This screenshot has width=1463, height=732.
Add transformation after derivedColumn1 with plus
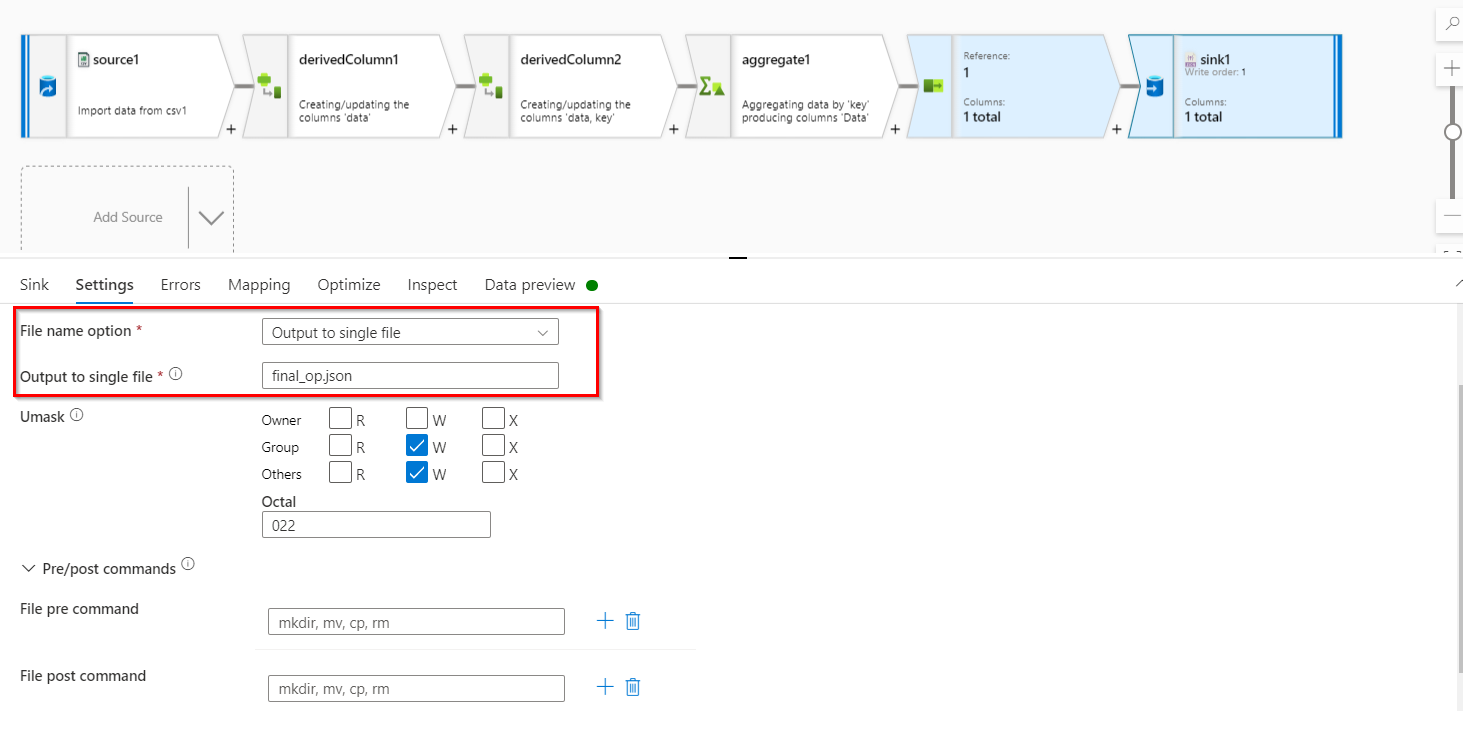452,129
